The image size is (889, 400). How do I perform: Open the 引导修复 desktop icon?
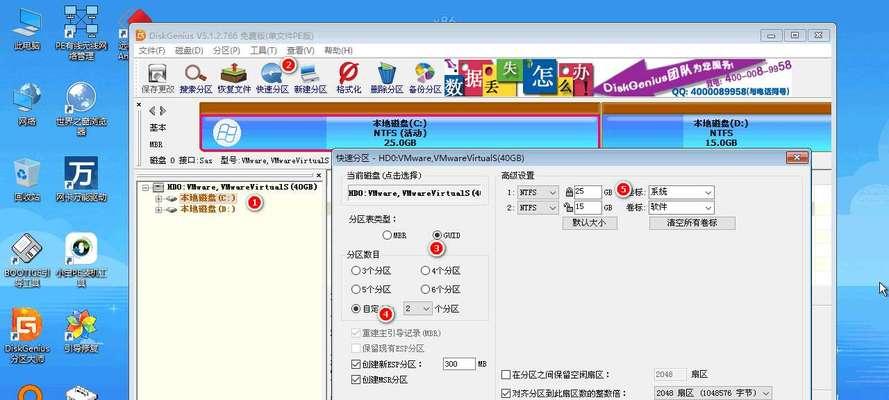tap(81, 331)
